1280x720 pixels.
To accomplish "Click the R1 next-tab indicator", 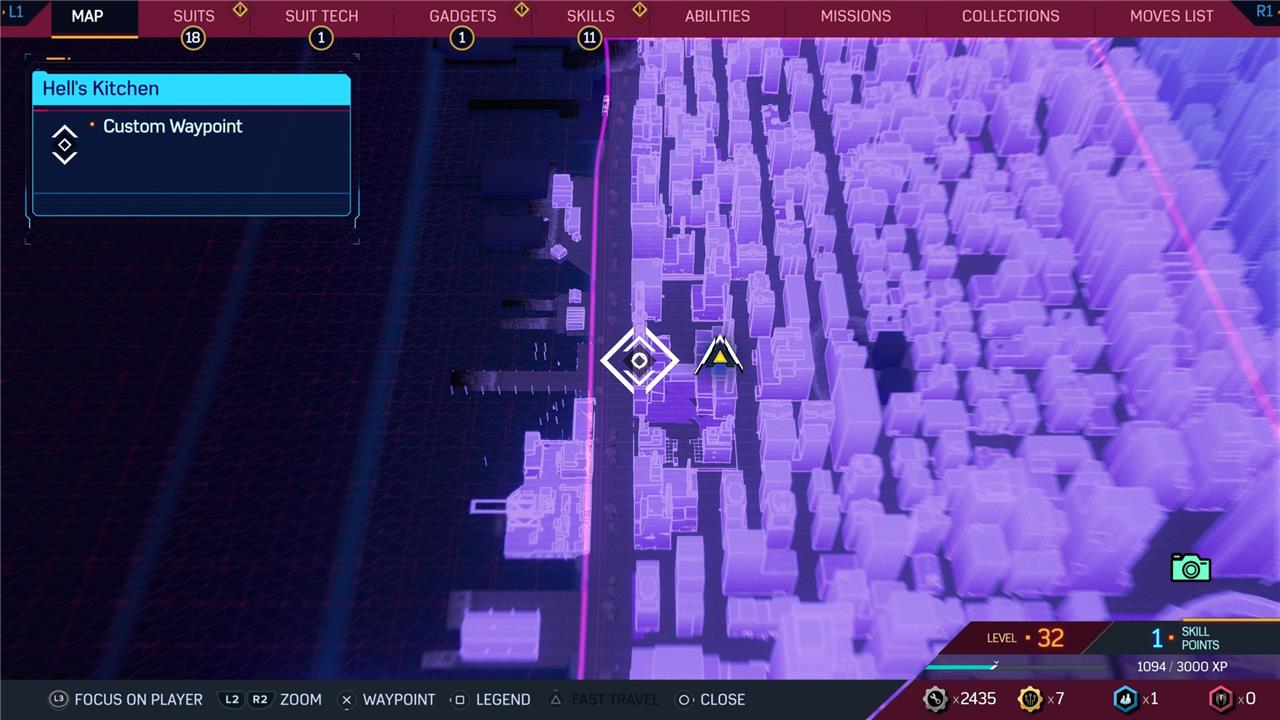I will (x=1264, y=12).
